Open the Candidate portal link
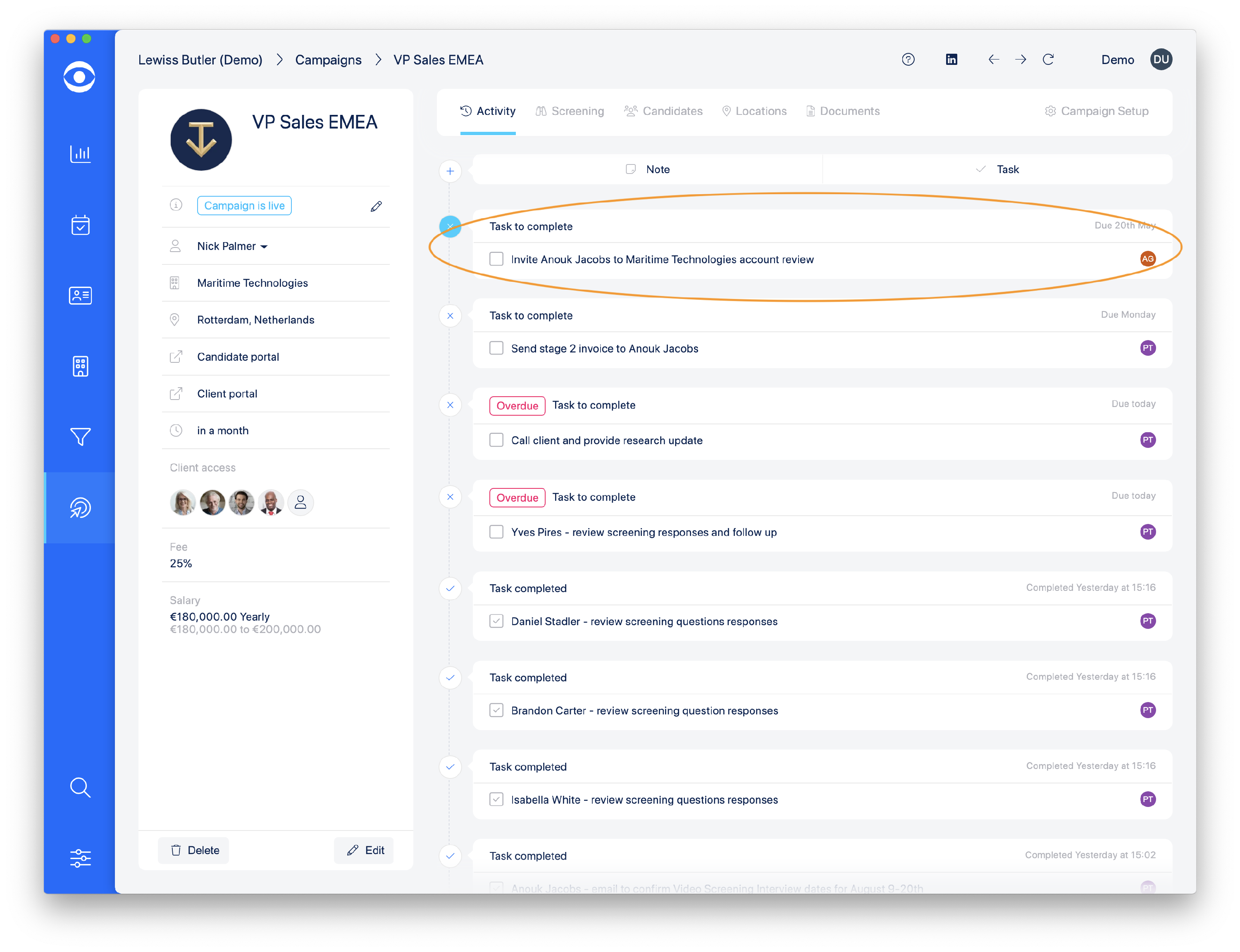The width and height of the screenshot is (1240, 952). click(237, 357)
